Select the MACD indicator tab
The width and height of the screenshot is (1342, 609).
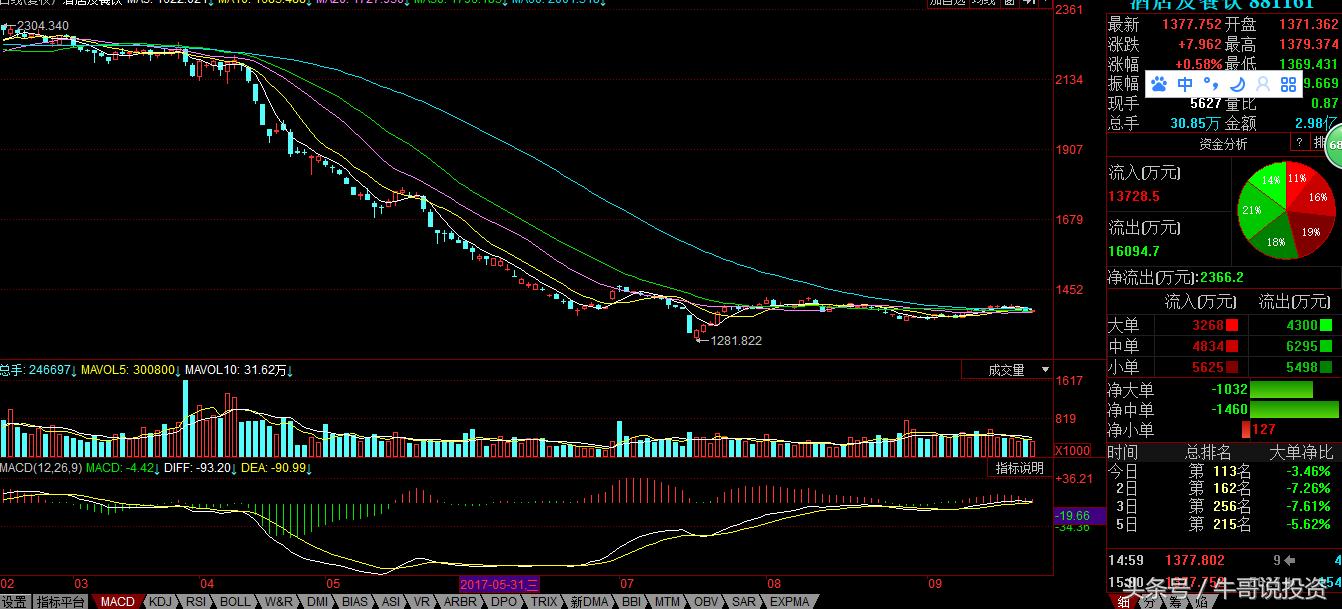[117, 601]
